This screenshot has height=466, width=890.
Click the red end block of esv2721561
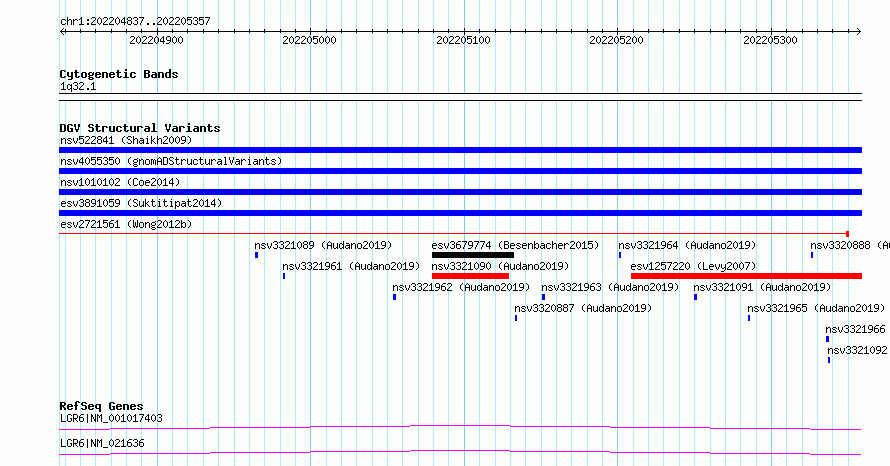847,234
